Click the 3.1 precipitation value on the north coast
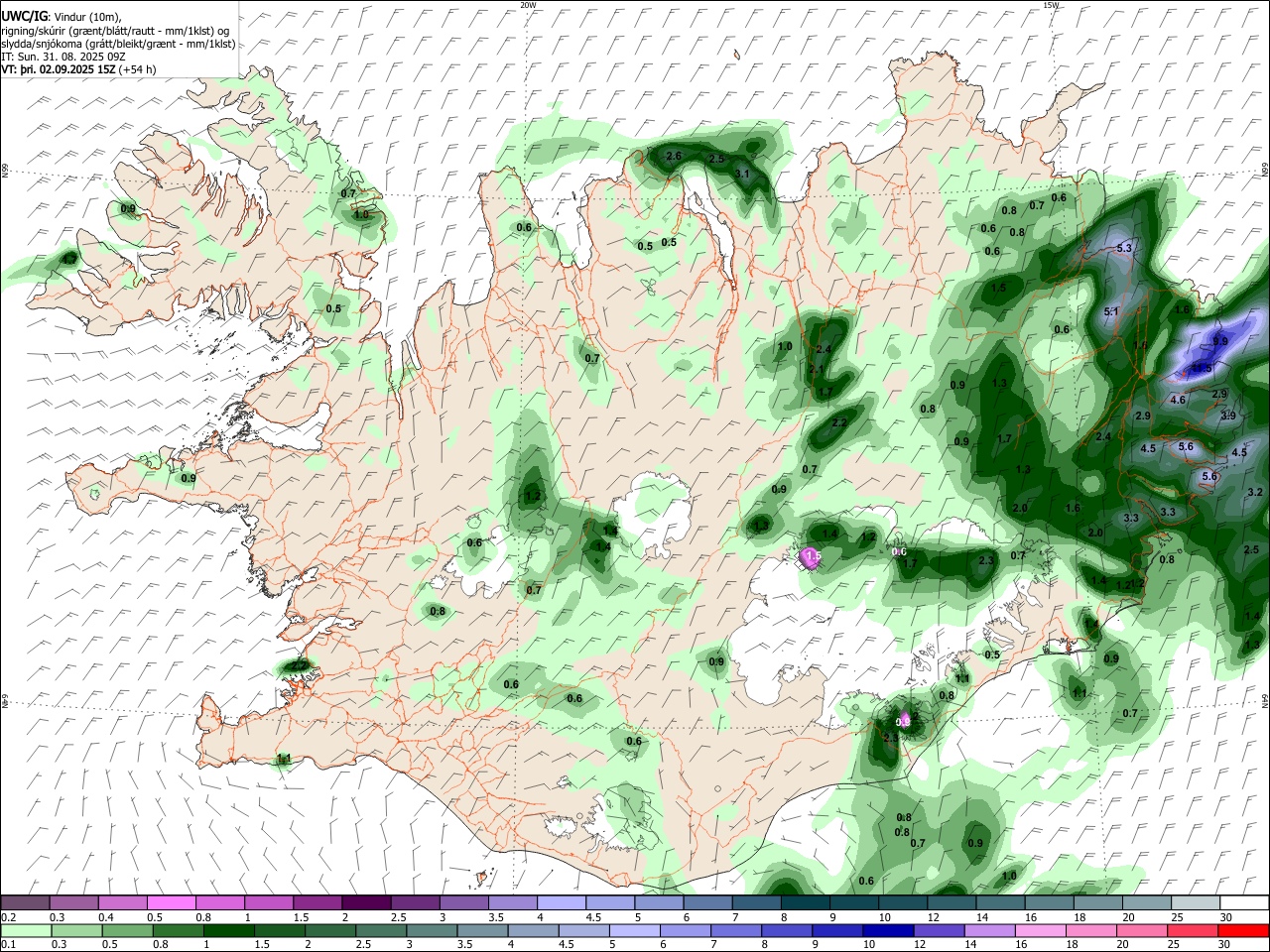The height and width of the screenshot is (952, 1270). click(741, 174)
